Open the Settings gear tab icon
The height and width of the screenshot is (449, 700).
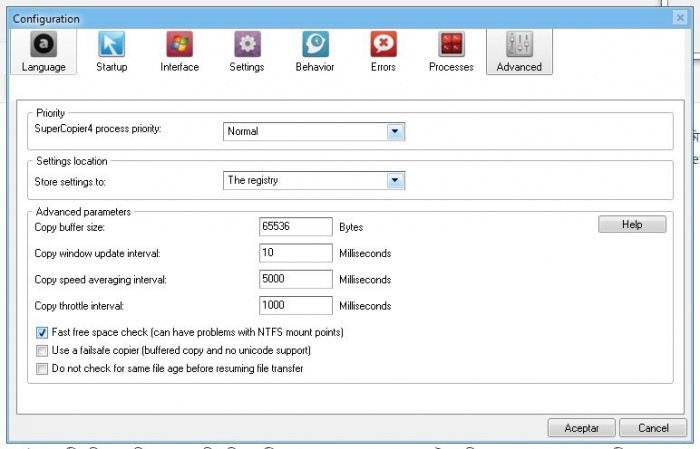coord(247,44)
